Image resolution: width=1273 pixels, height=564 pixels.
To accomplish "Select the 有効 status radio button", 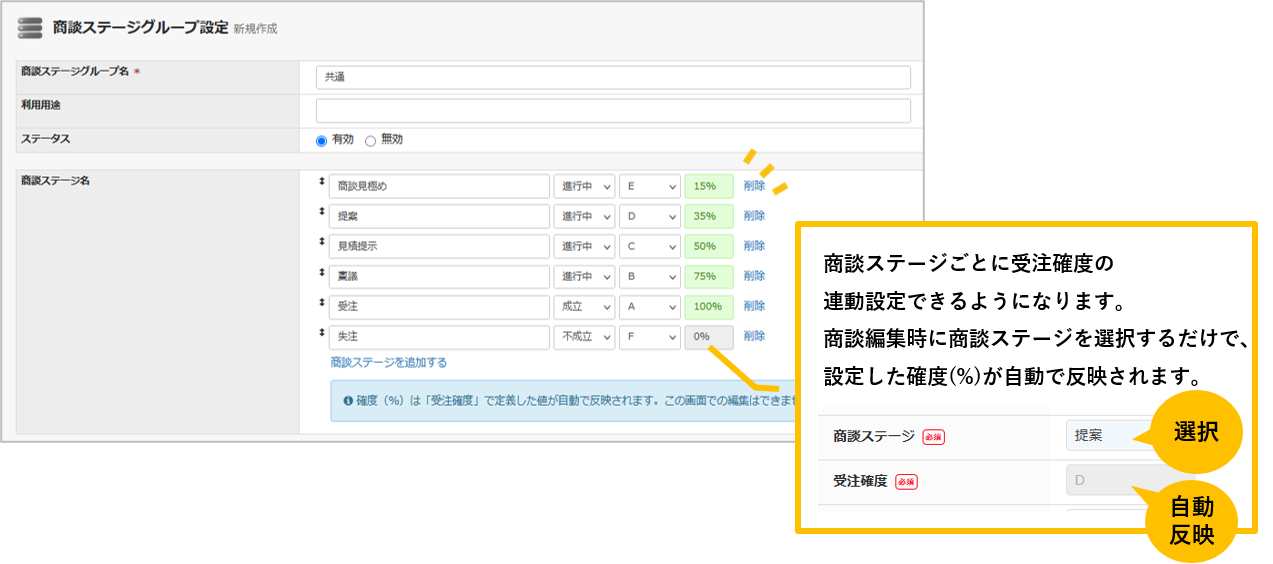I will point(321,141).
